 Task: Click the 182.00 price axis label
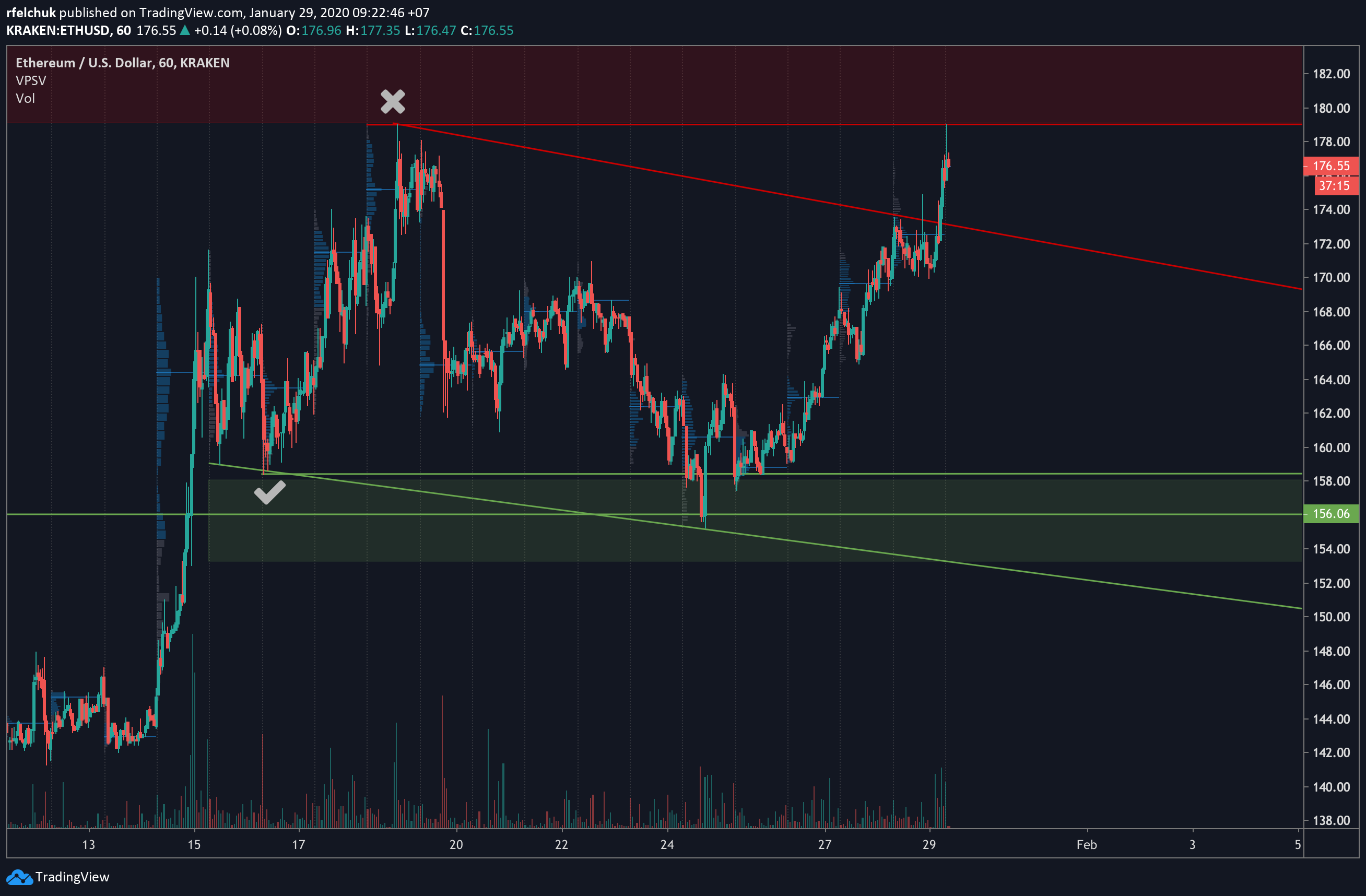1332,74
